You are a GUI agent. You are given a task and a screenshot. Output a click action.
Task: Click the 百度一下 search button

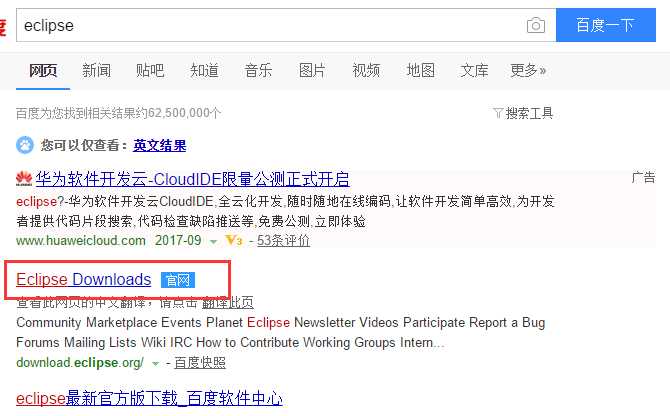(x=606, y=25)
